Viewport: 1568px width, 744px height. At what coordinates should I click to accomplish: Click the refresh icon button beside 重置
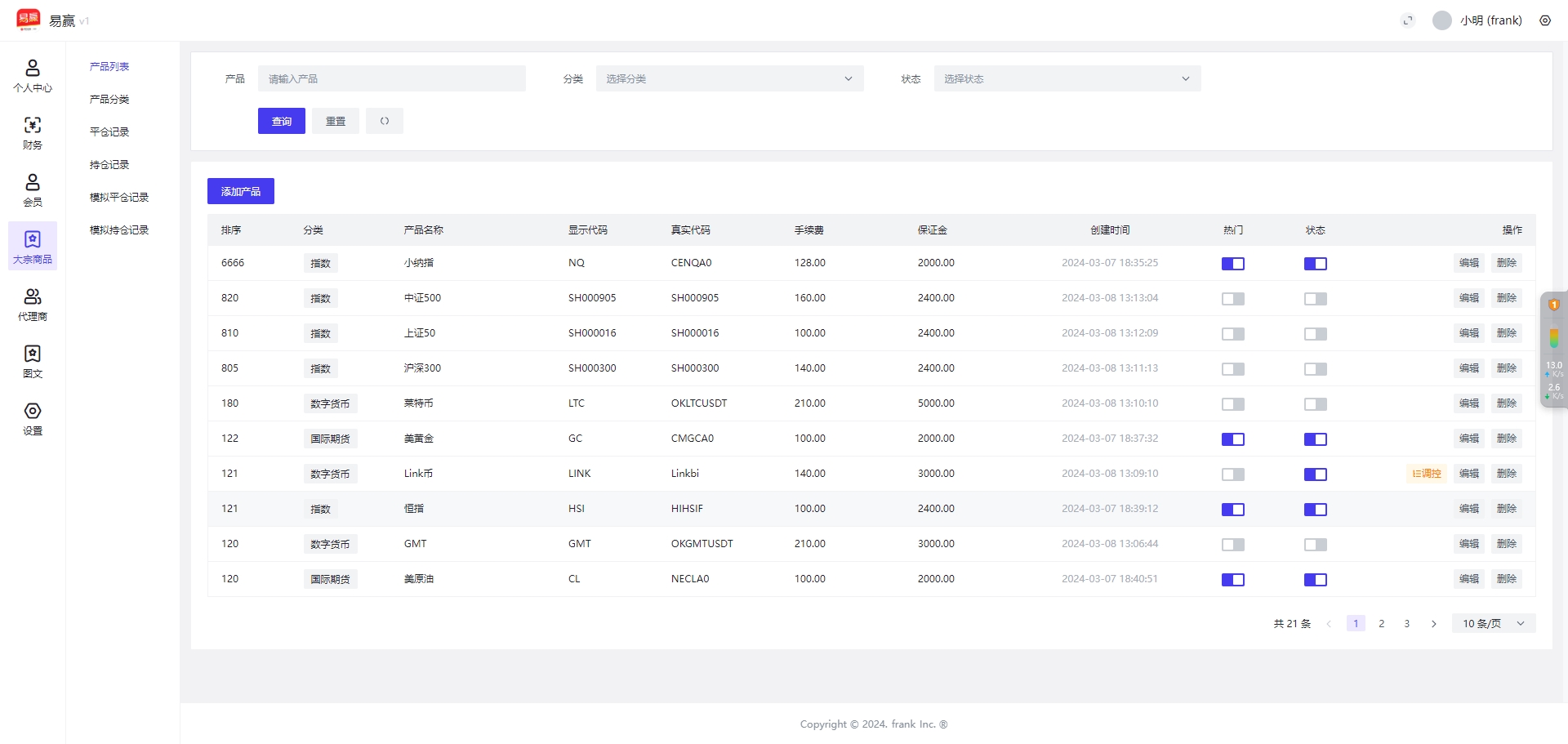click(x=385, y=121)
